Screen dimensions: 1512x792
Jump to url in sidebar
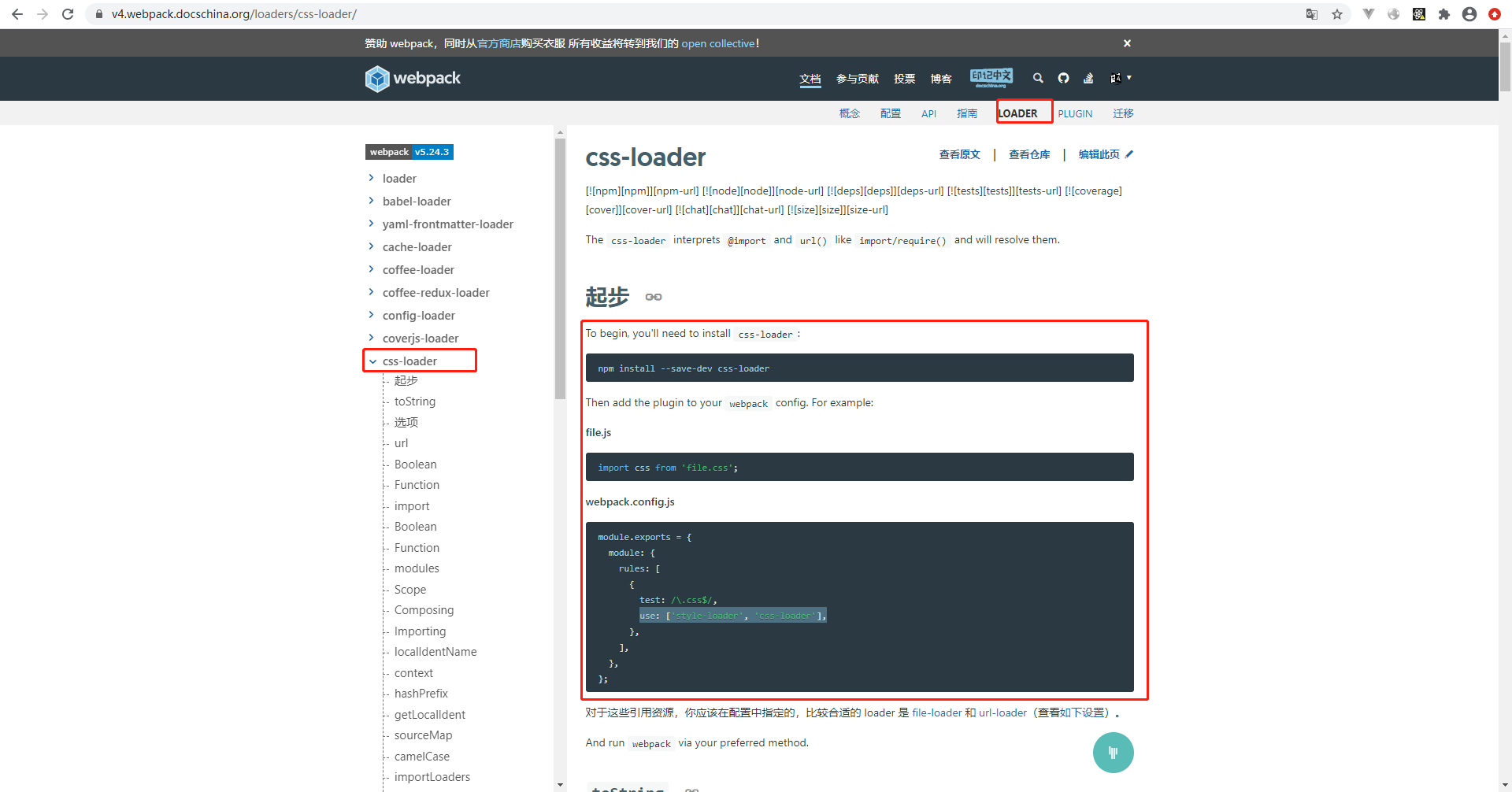click(x=402, y=443)
